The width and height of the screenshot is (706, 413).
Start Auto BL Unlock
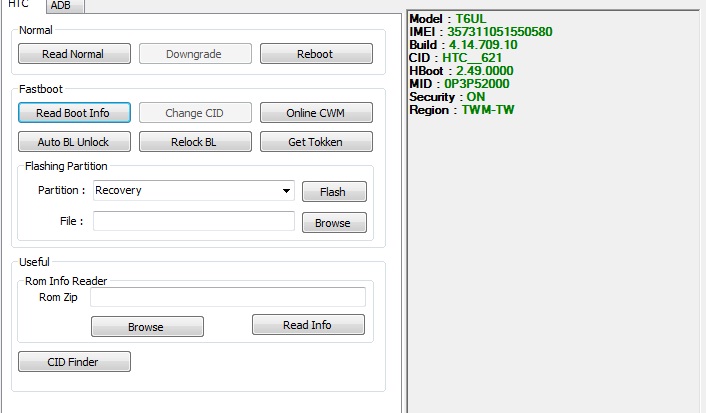[74, 141]
